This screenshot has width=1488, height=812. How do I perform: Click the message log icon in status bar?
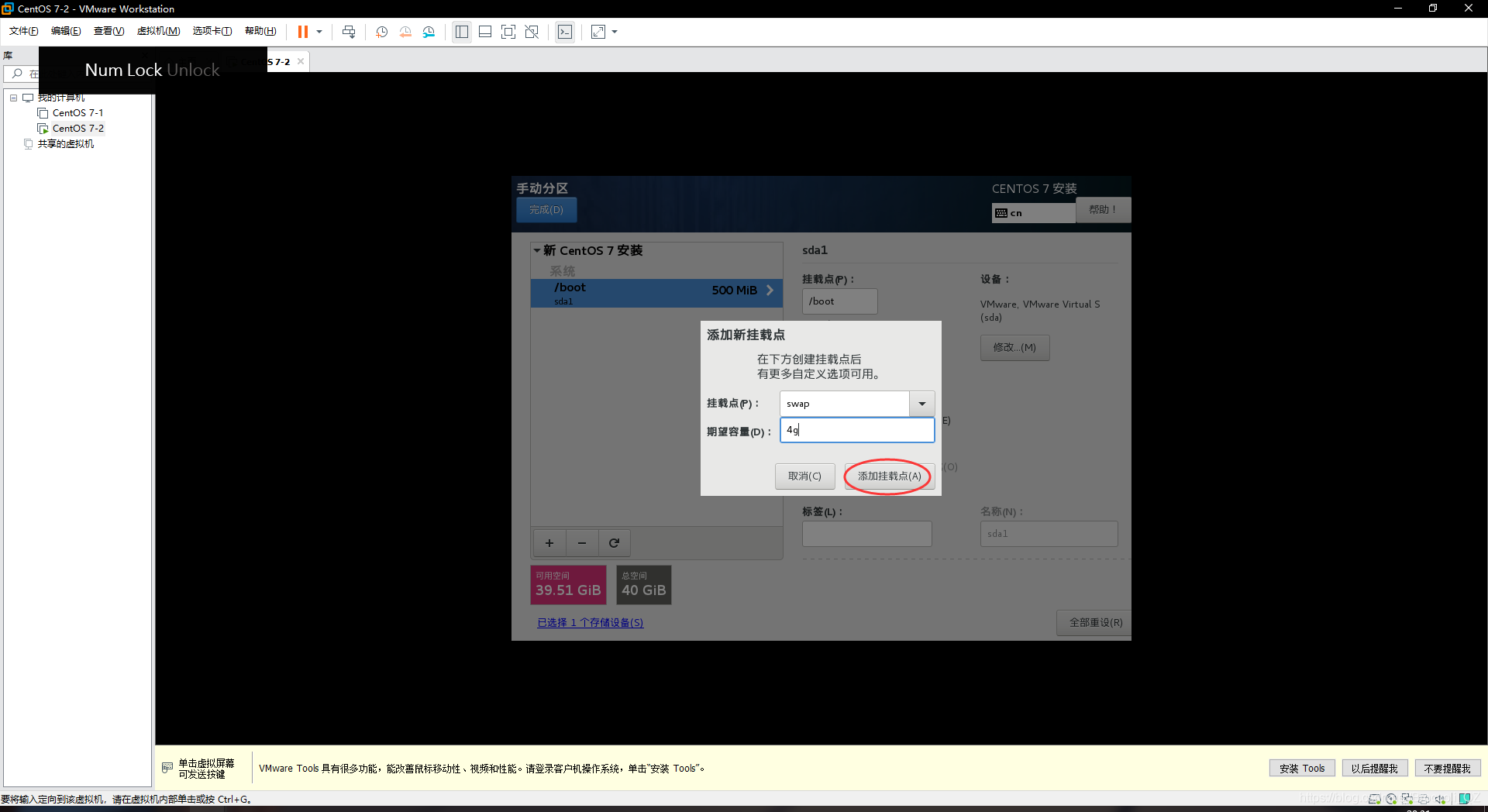click(1464, 799)
